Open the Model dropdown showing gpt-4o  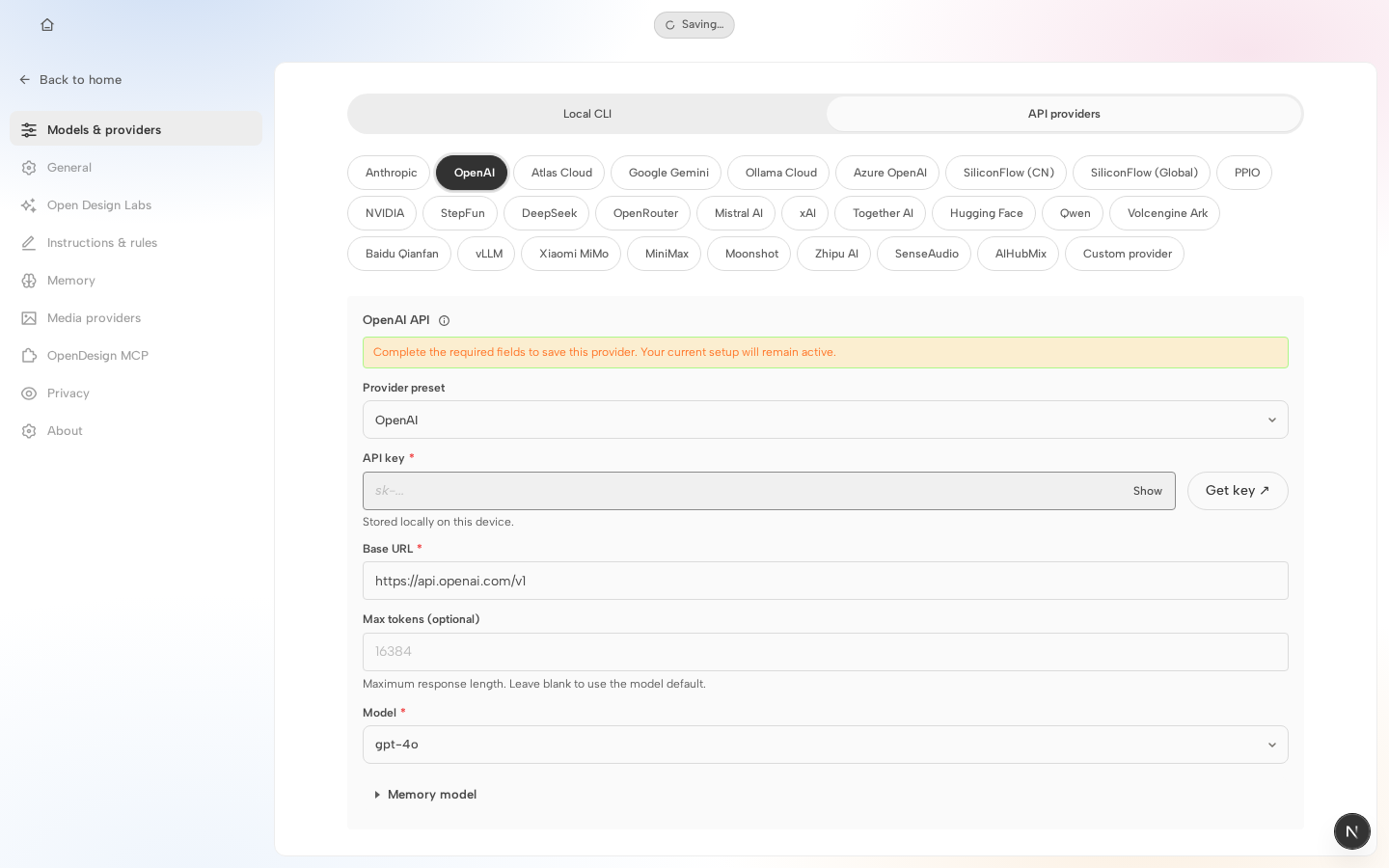click(826, 745)
